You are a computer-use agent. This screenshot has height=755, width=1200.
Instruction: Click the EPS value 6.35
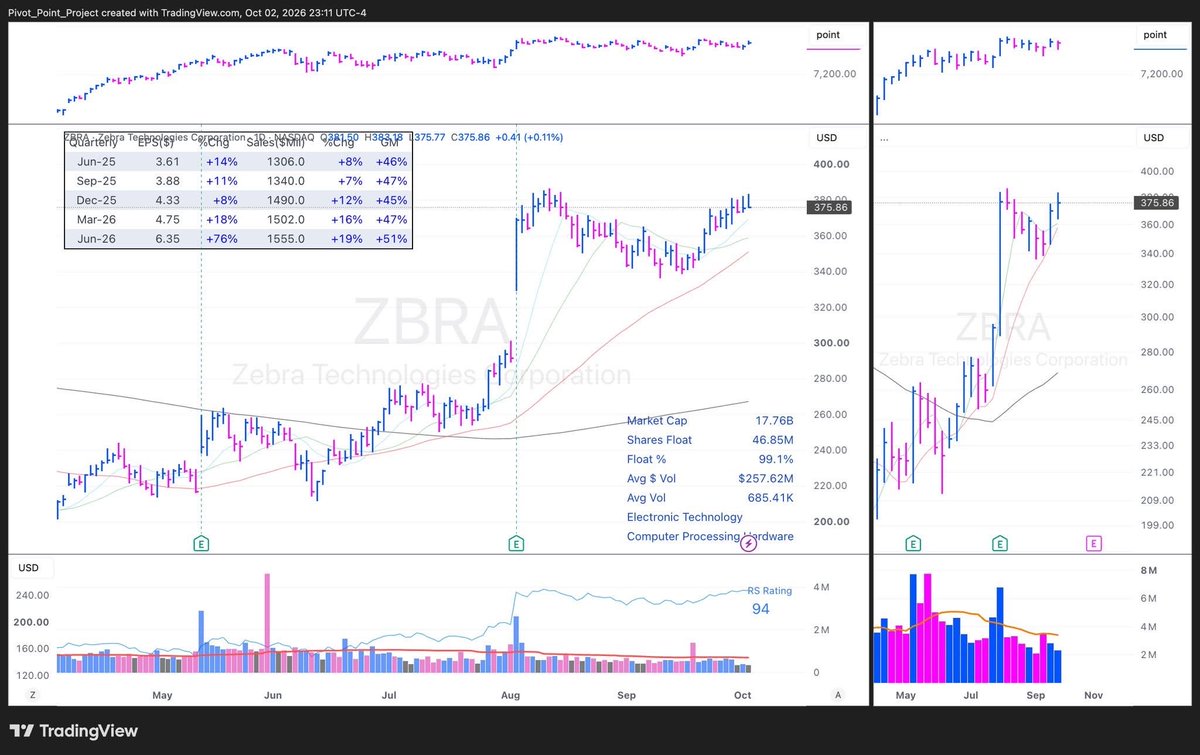tap(165, 239)
